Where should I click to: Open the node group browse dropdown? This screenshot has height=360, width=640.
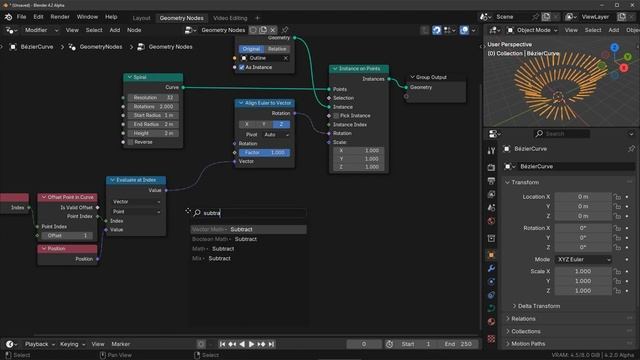(190, 30)
